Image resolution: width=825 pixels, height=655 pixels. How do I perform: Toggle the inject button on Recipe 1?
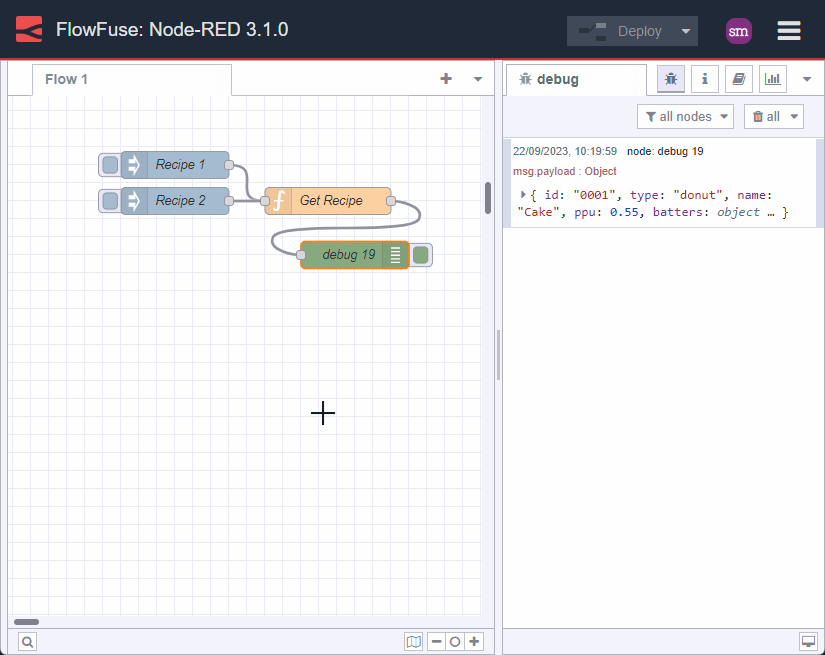click(x=108, y=164)
